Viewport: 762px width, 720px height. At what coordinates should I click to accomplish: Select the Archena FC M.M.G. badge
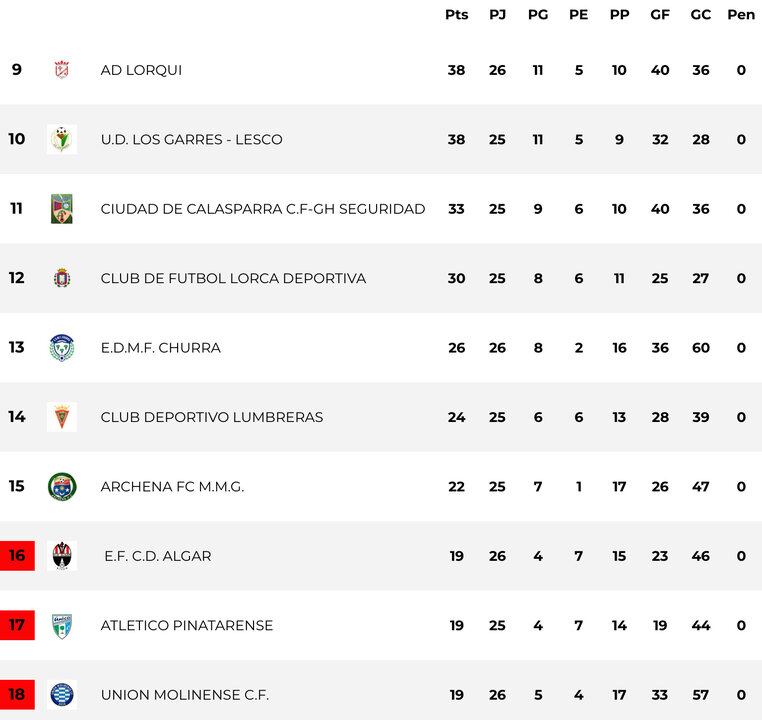tap(62, 487)
